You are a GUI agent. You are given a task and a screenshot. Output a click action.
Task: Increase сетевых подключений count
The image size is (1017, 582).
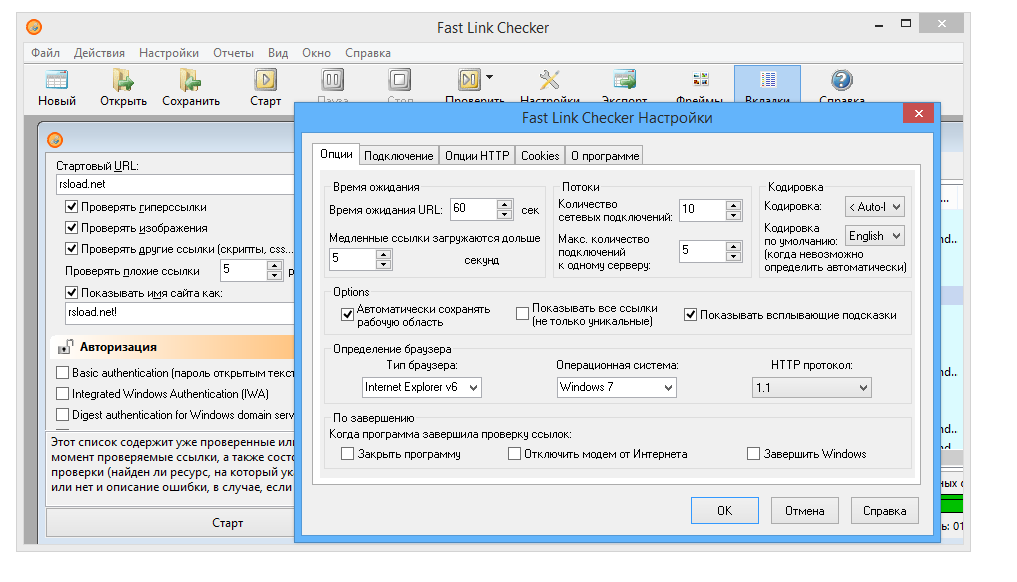tap(733, 205)
